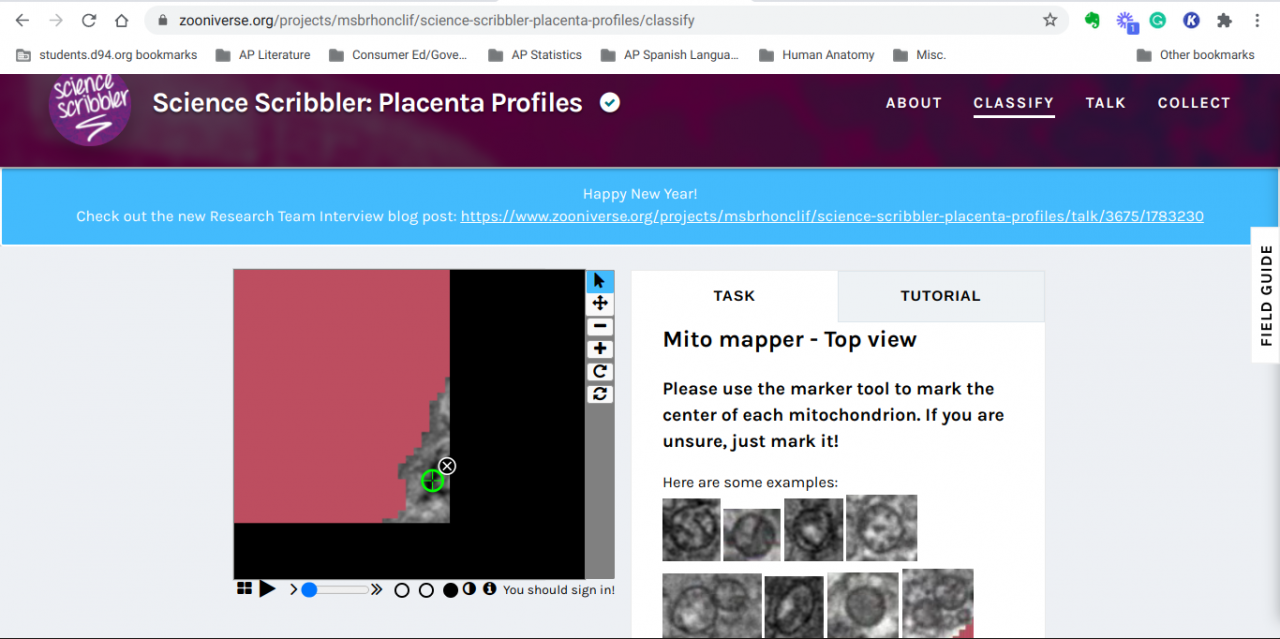Select the pan/move image tool
The height and width of the screenshot is (639, 1280).
pyautogui.click(x=599, y=303)
